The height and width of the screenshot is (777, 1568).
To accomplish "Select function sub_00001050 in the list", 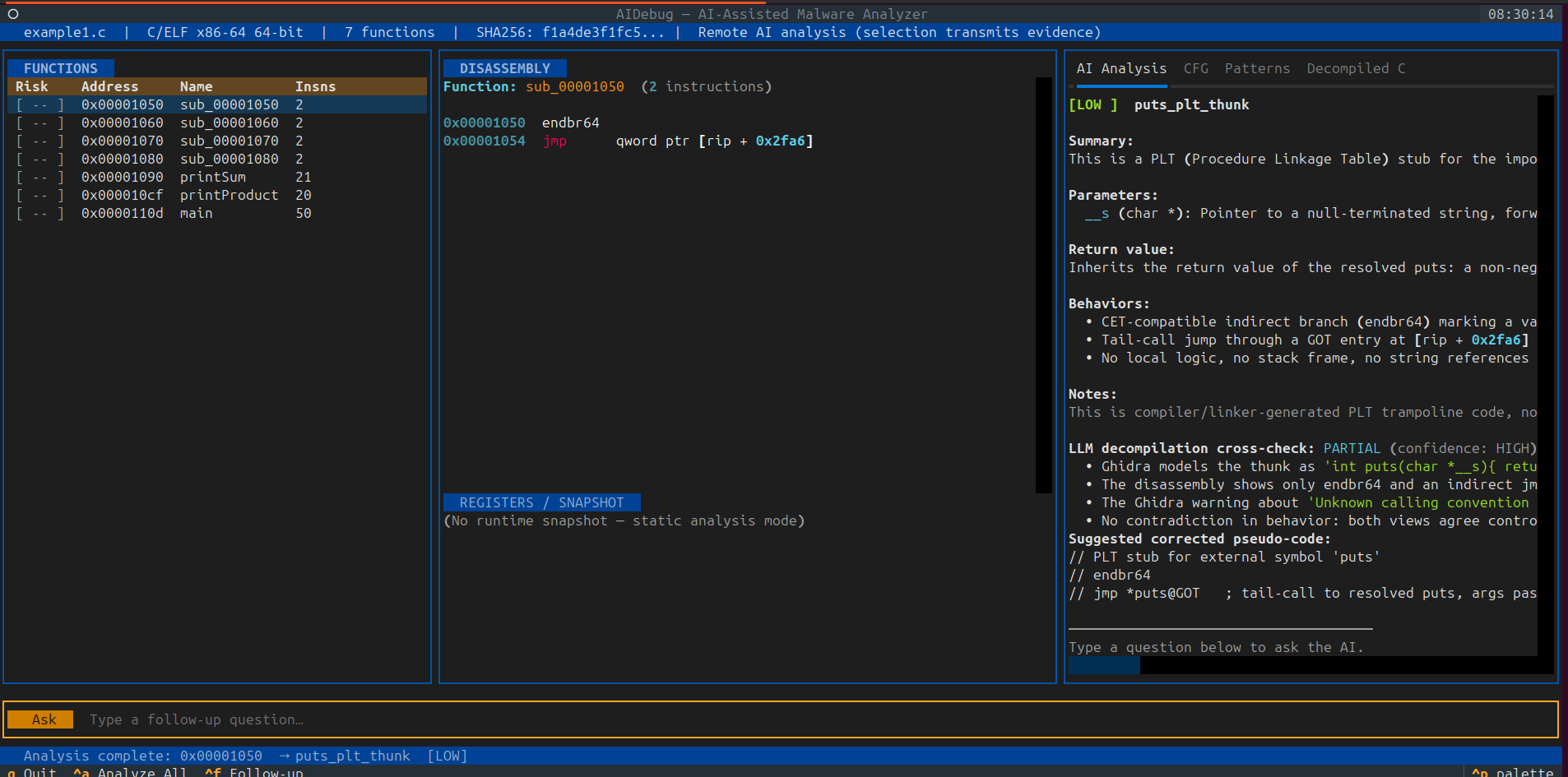I will 217,104.
